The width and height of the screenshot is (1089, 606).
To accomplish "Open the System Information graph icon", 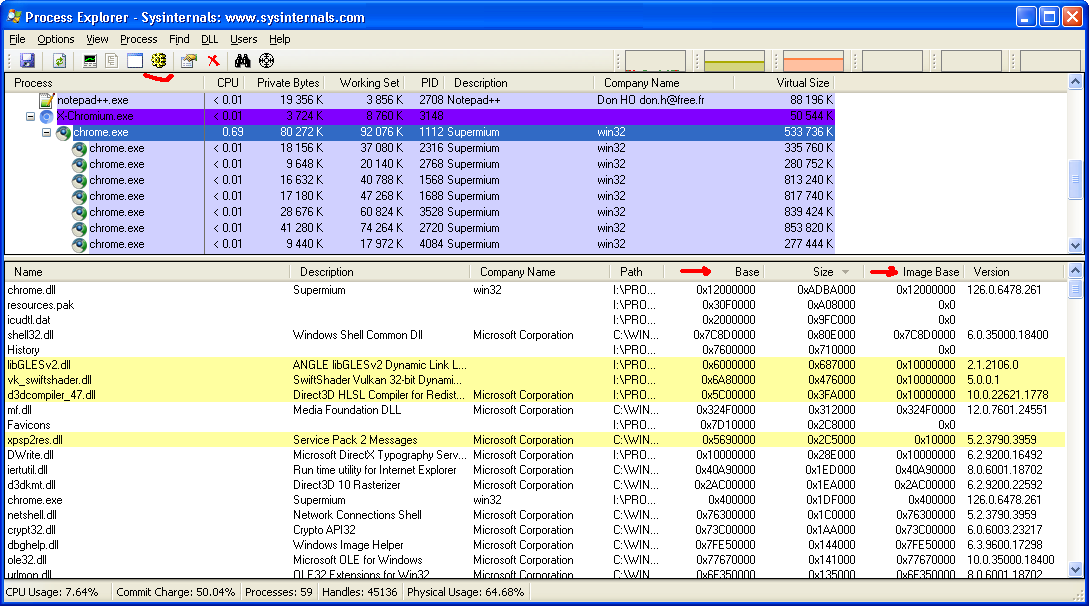I will pyautogui.click(x=90, y=61).
